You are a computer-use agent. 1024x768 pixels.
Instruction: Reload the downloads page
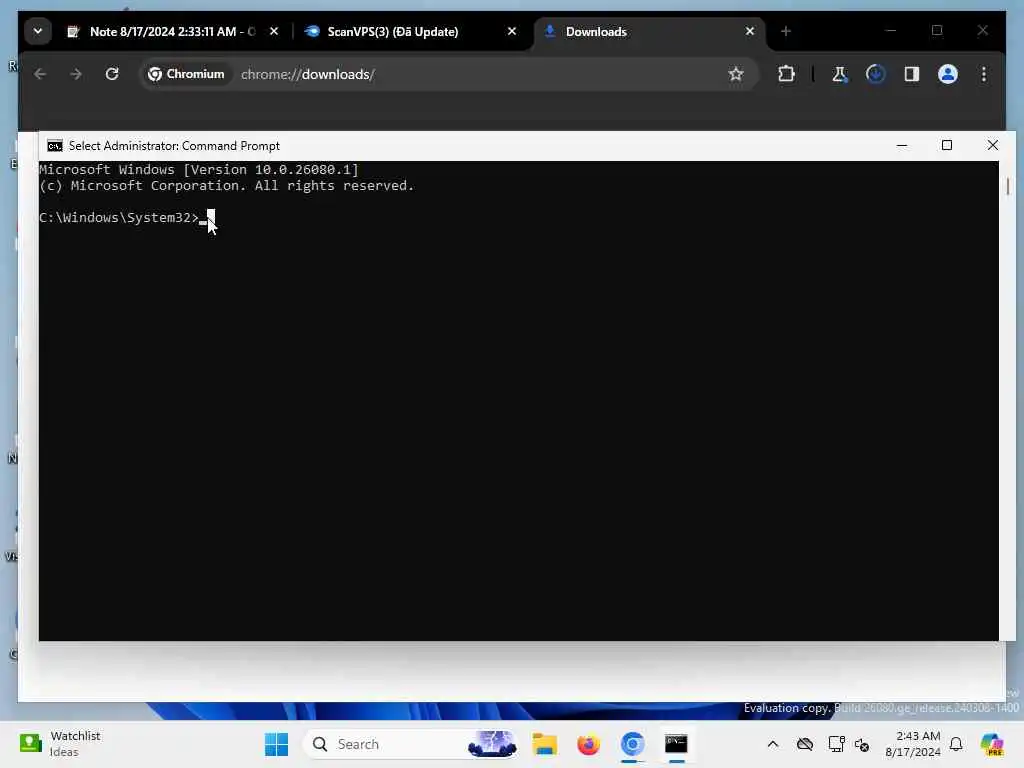tap(112, 74)
